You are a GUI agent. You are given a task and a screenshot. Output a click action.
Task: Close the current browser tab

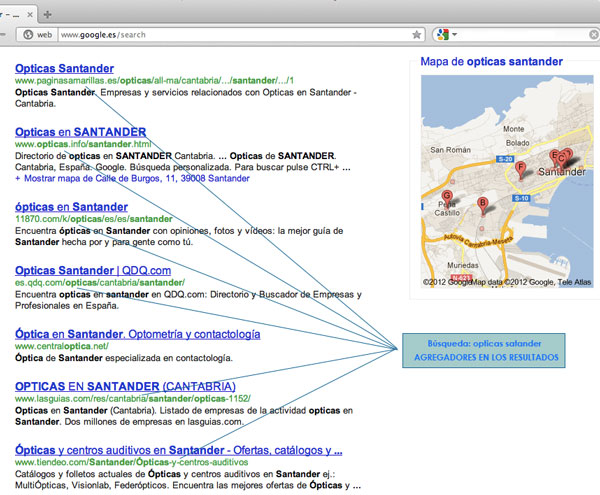click(30, 15)
